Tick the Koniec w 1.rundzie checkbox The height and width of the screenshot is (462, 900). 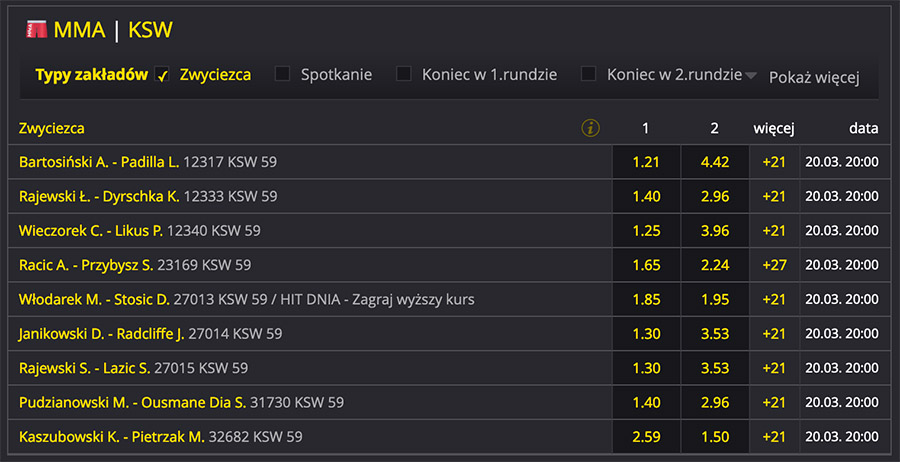pyautogui.click(x=404, y=74)
